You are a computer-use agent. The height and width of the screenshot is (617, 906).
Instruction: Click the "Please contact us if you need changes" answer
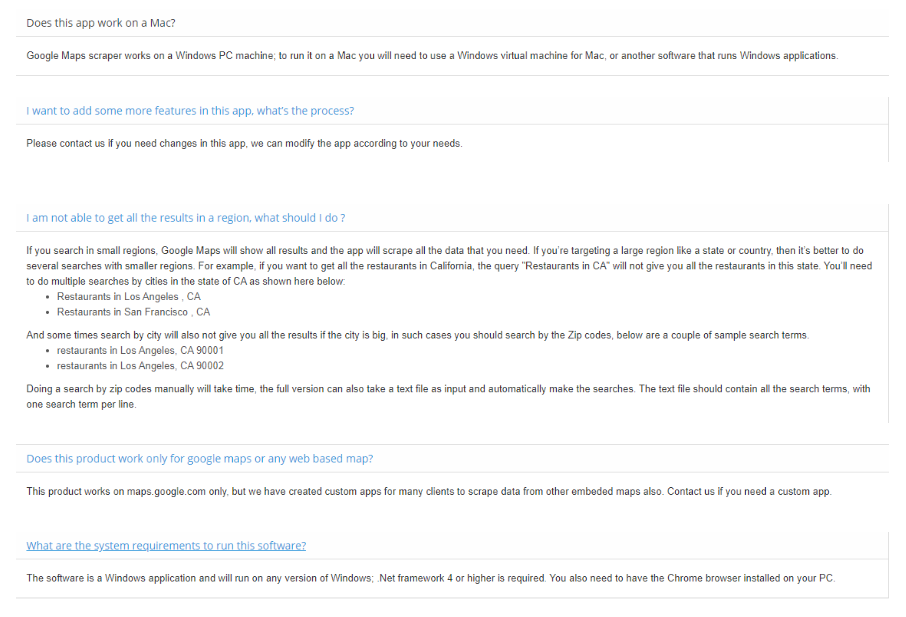click(244, 144)
